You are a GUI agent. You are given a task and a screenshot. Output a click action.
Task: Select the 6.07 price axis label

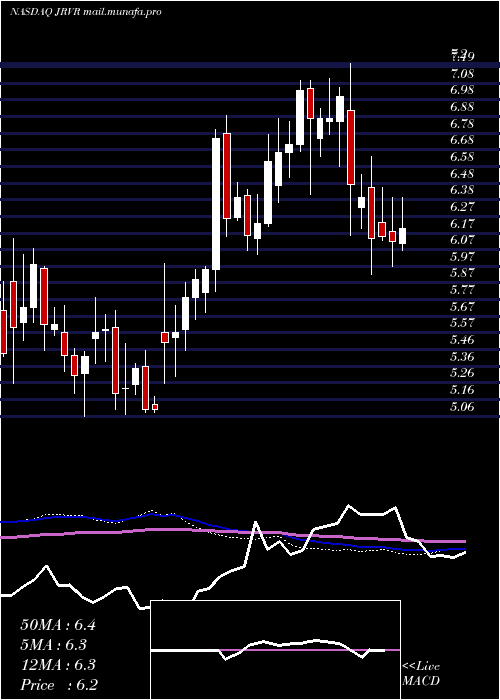click(462, 240)
